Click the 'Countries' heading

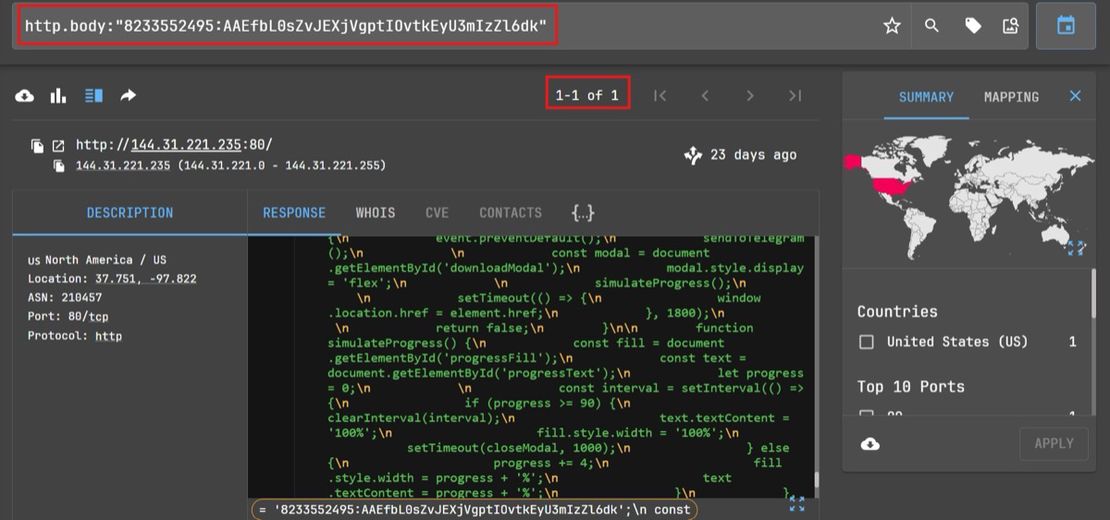click(x=897, y=312)
